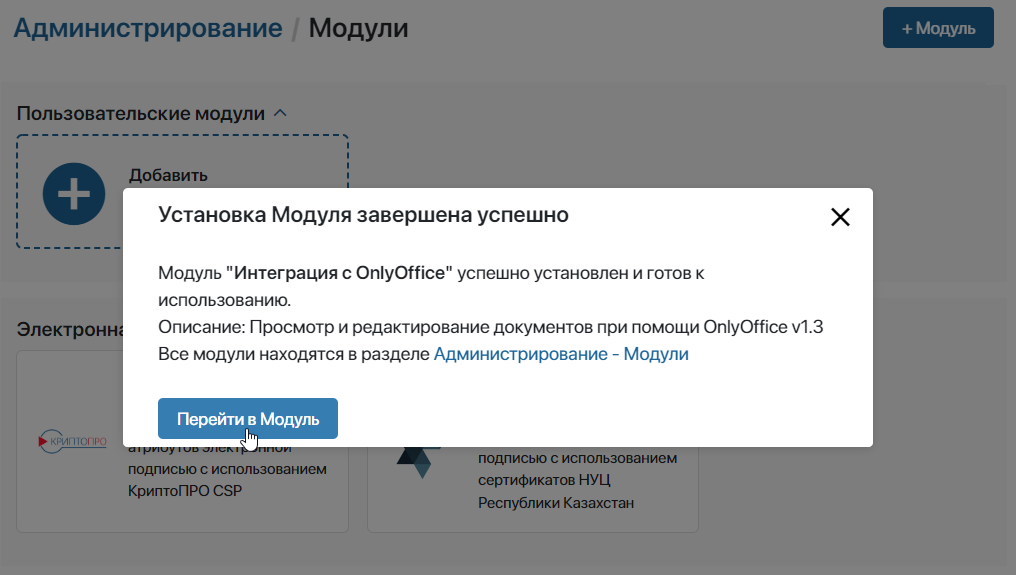This screenshot has width=1016, height=575.
Task: Open the "Администрирование - Модули" link
Action: (560, 354)
